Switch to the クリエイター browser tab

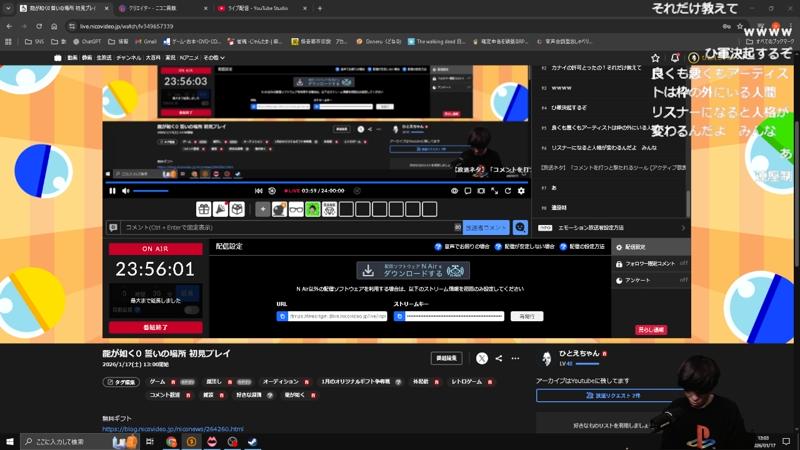click(161, 8)
